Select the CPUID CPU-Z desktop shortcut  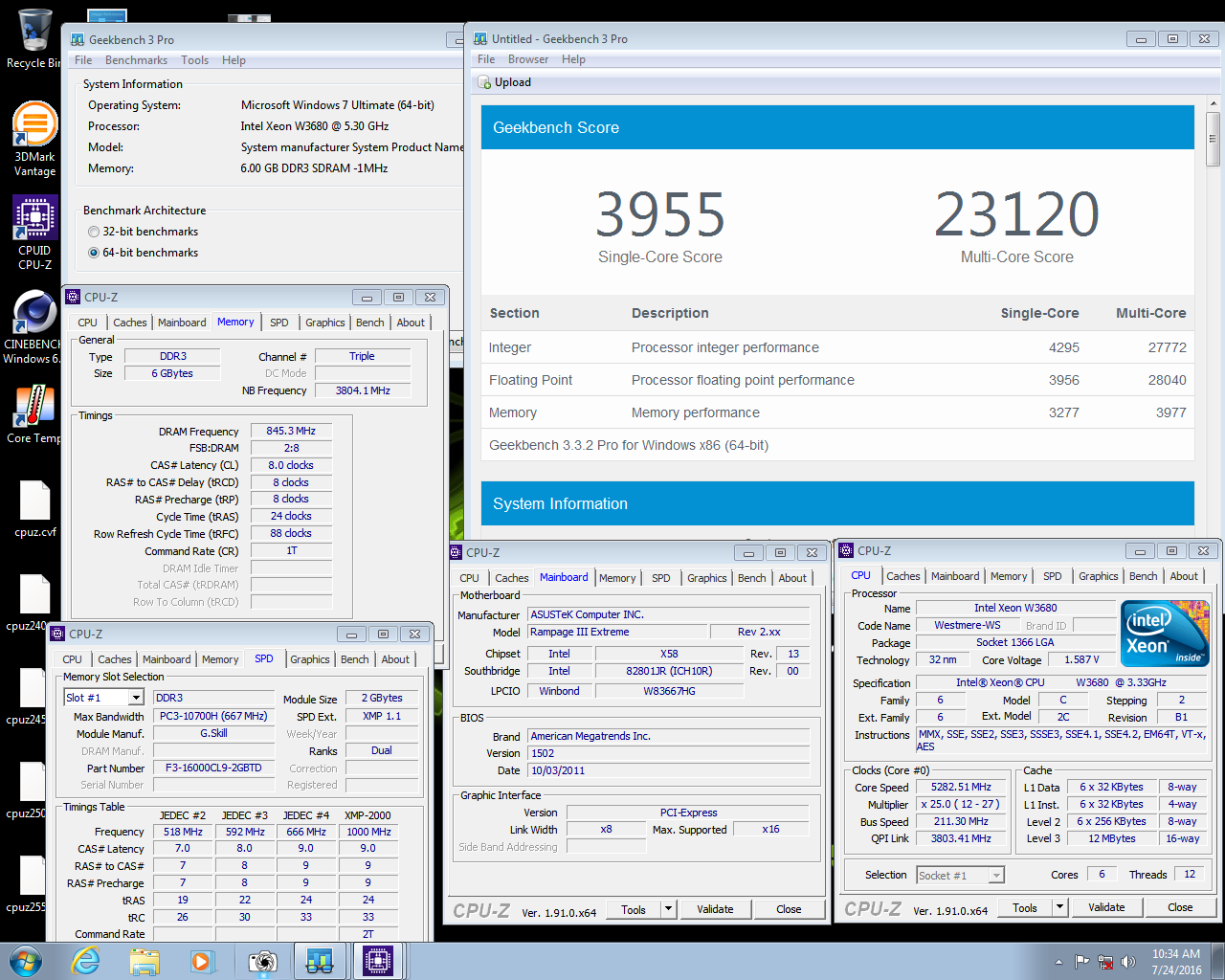click(34, 233)
